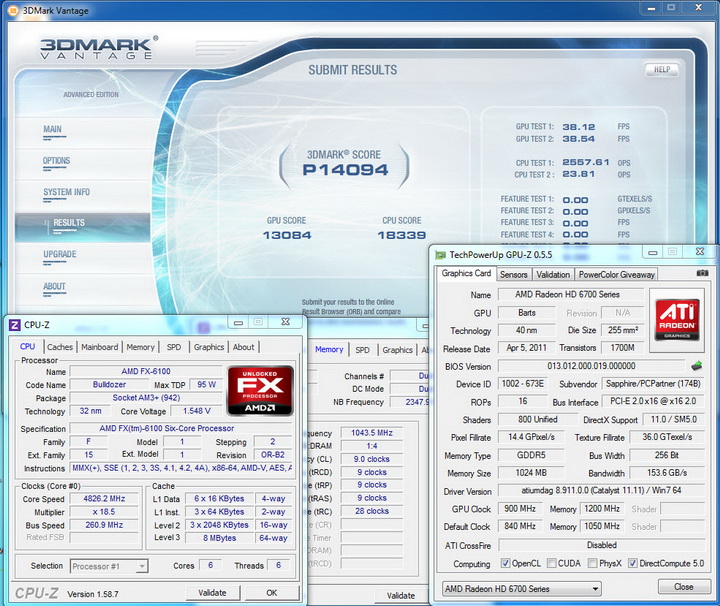The height and width of the screenshot is (606, 720).
Task: Click the GPU TEST 1 value 38.12
Action: click(579, 127)
